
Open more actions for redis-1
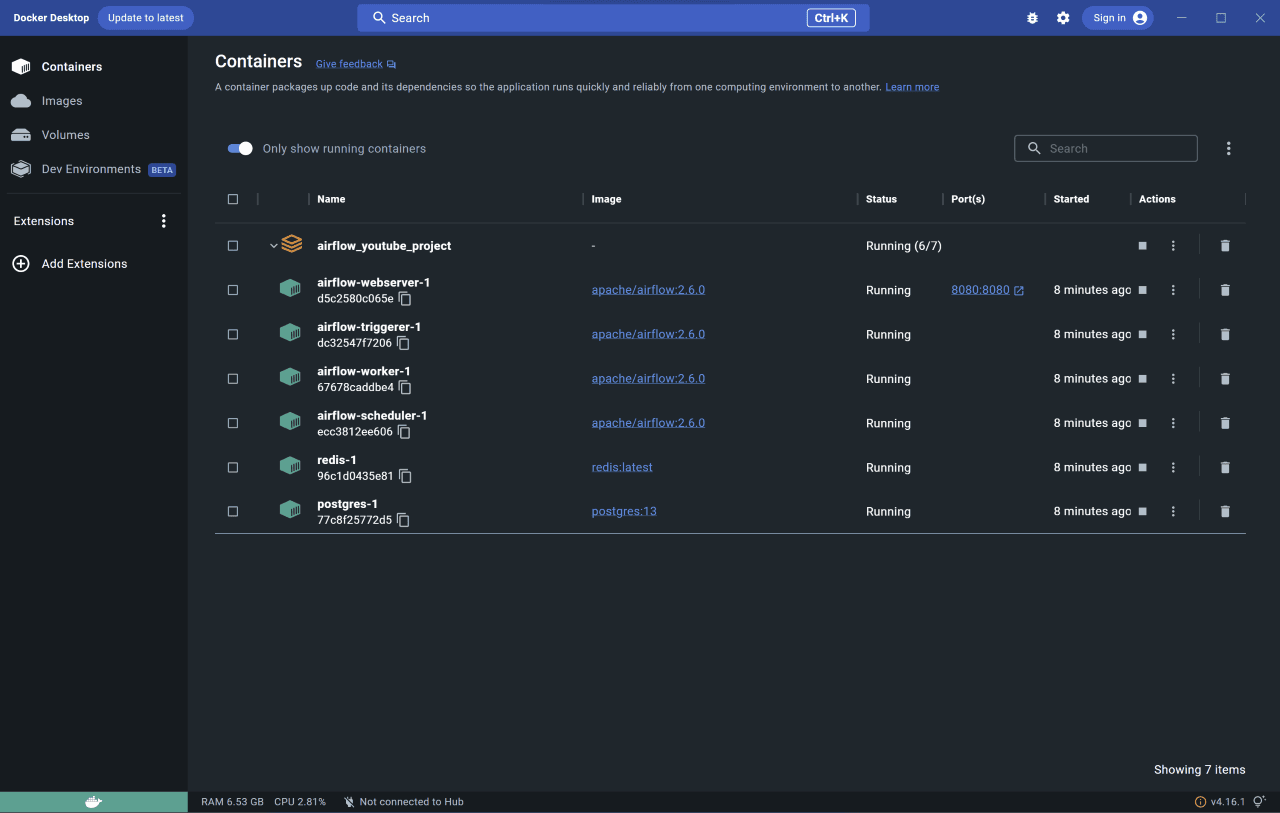1173,467
